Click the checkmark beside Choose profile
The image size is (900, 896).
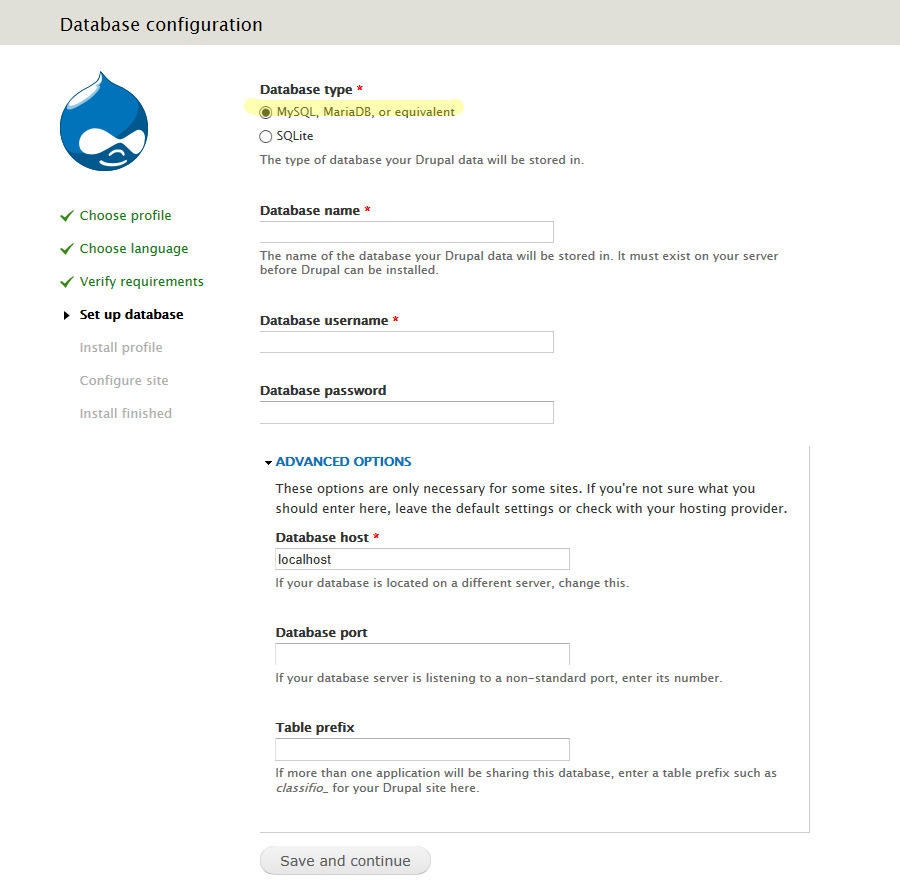coord(67,216)
